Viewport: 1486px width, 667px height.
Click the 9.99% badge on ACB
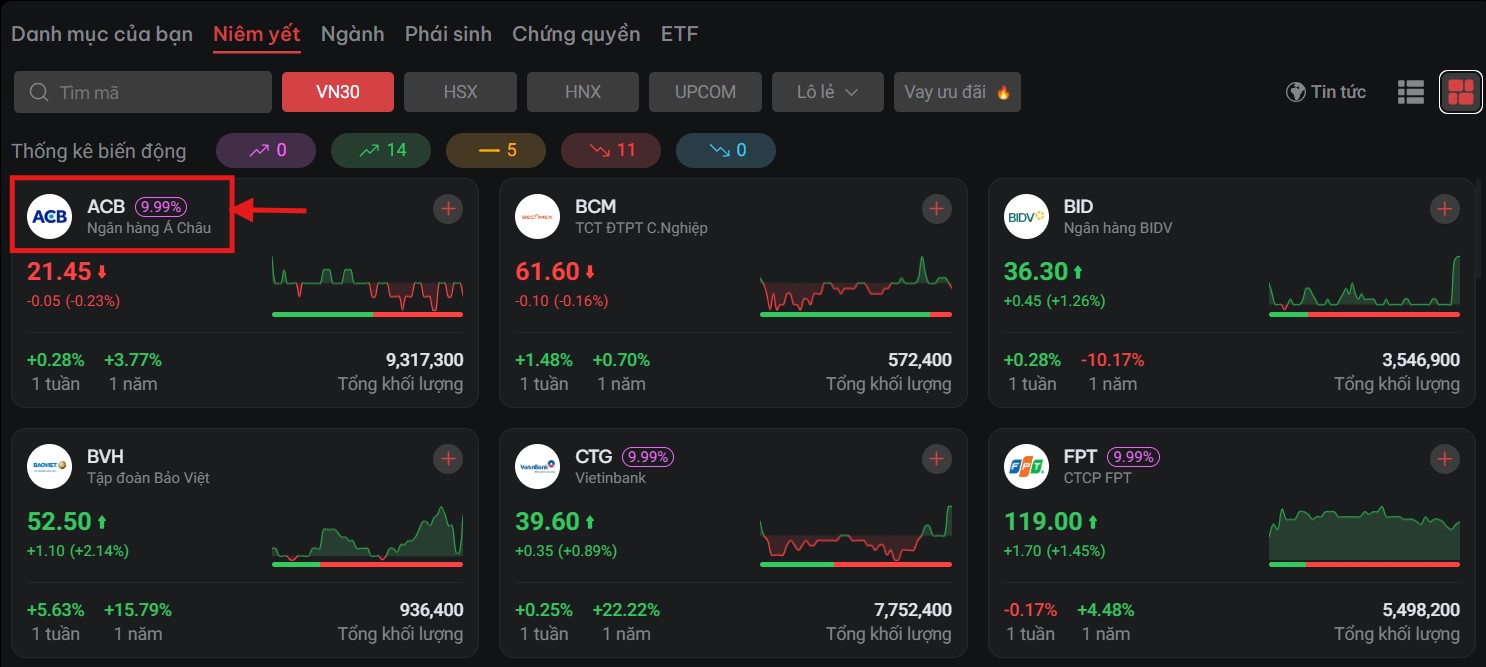[161, 207]
